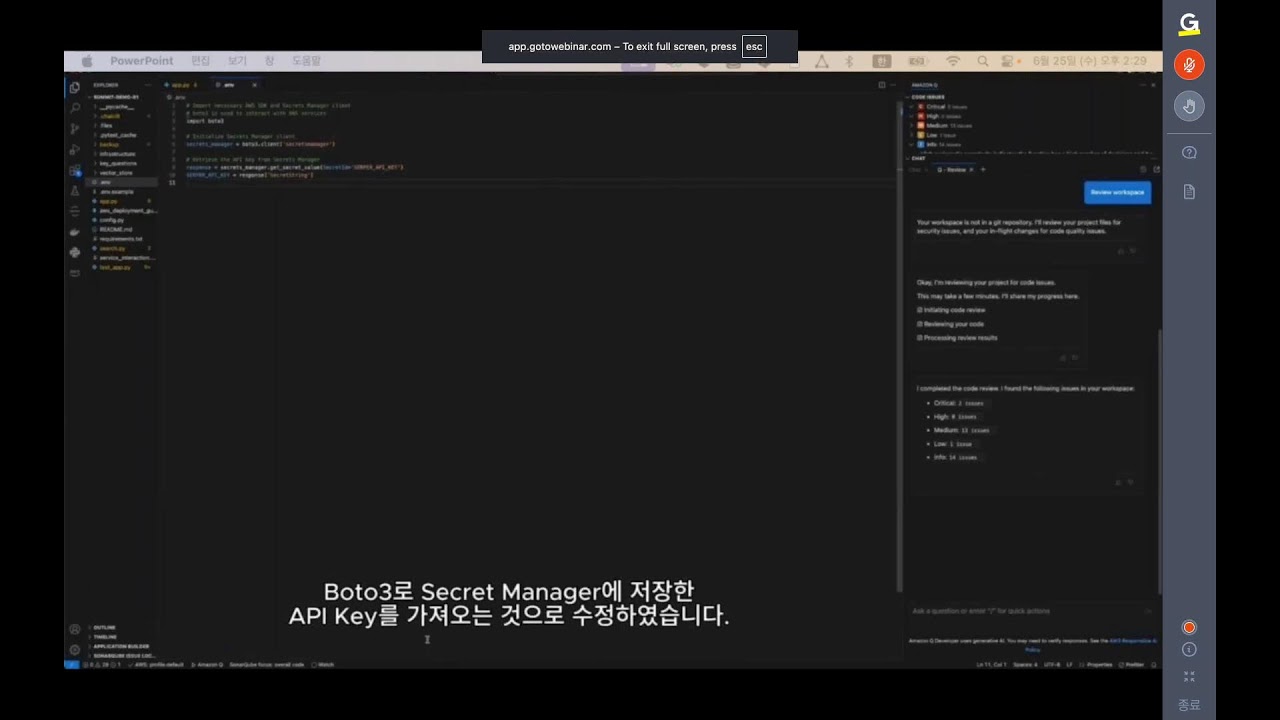
Task: Mute microphone in GoToWebinar panel
Action: click(1189, 65)
